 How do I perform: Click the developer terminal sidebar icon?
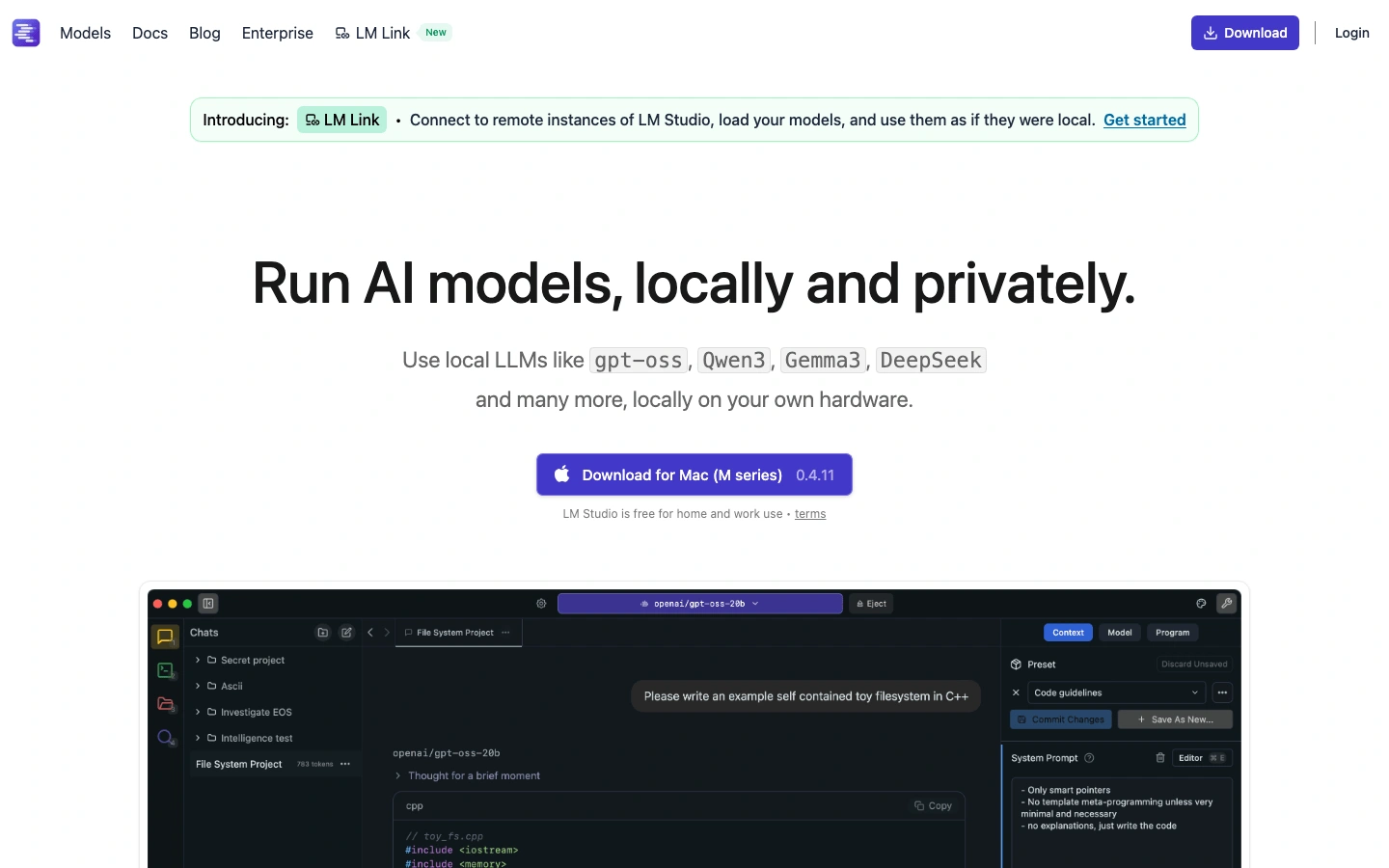coord(165,670)
